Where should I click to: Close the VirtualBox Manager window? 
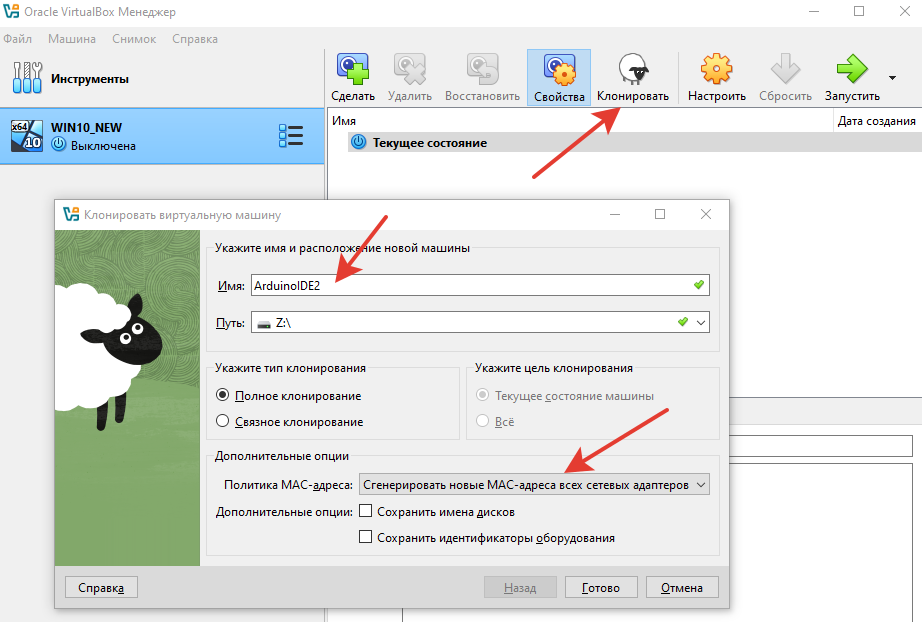pyautogui.click(x=905, y=12)
